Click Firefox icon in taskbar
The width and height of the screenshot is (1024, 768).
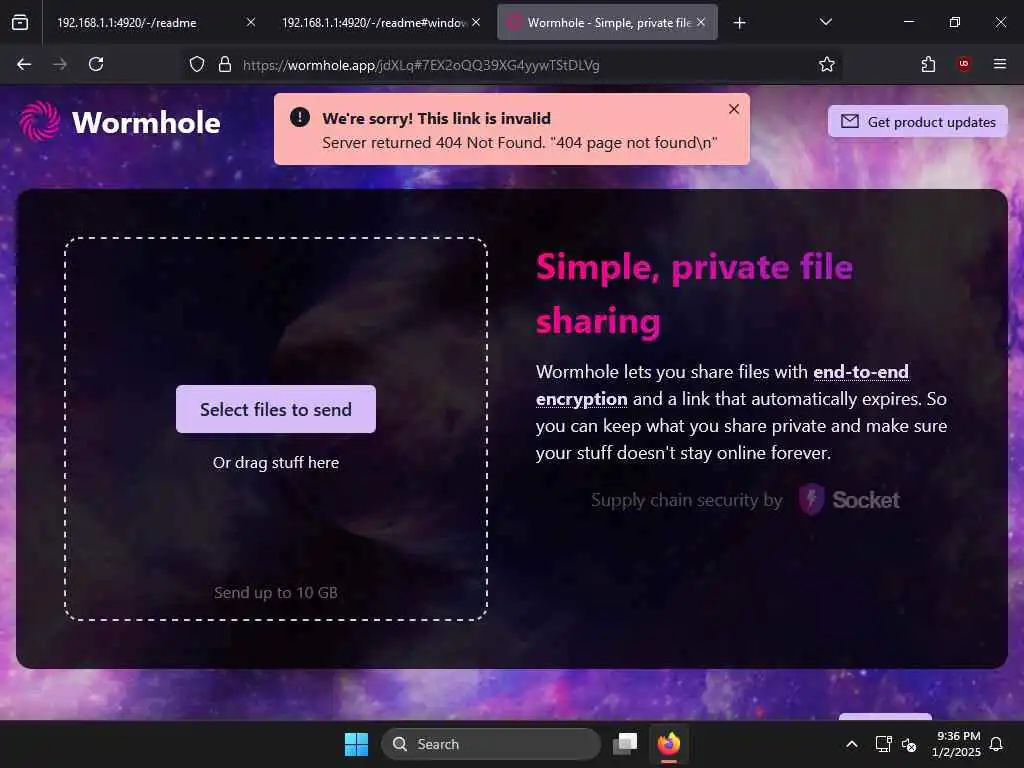tap(669, 744)
